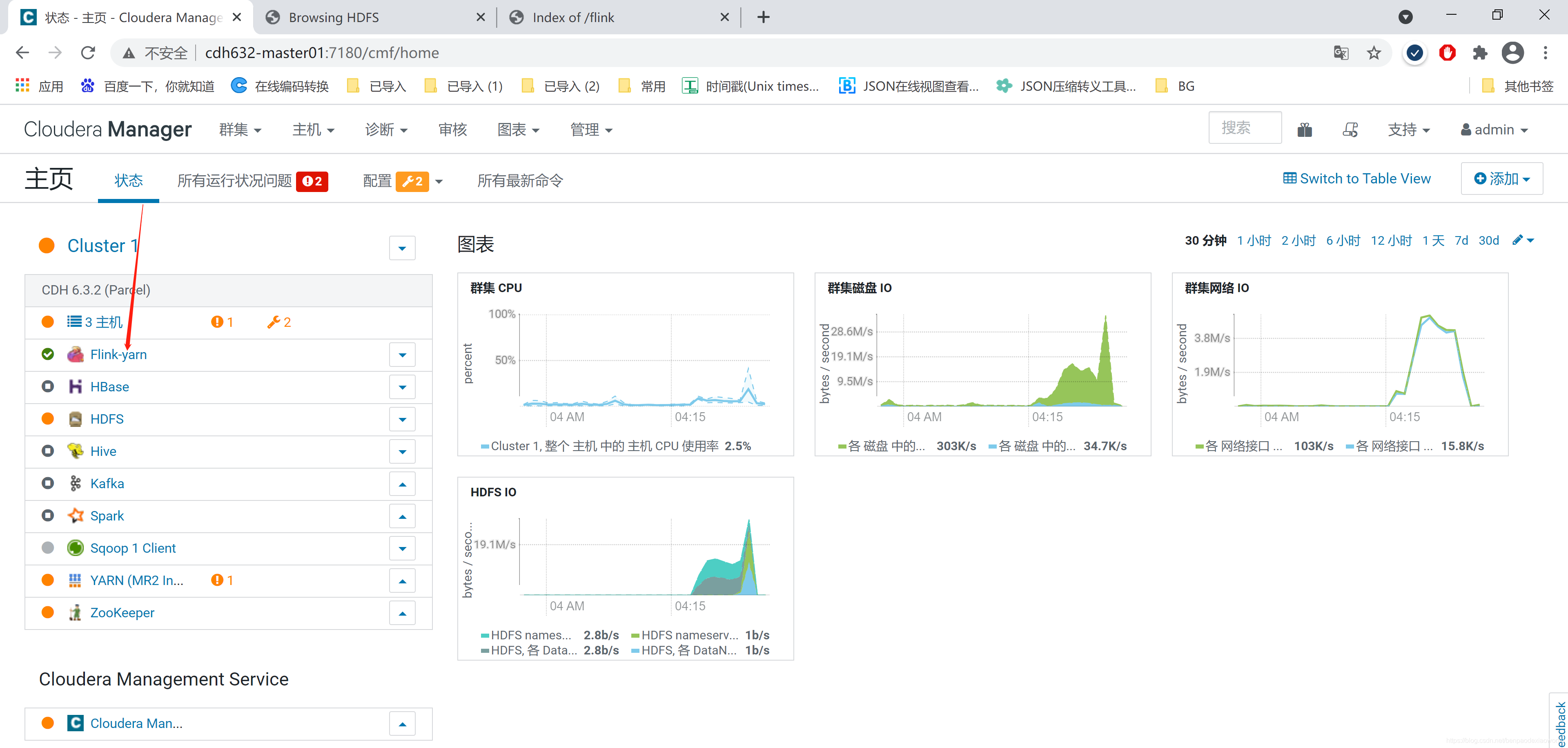Open the hosts health warning indicator

222,322
